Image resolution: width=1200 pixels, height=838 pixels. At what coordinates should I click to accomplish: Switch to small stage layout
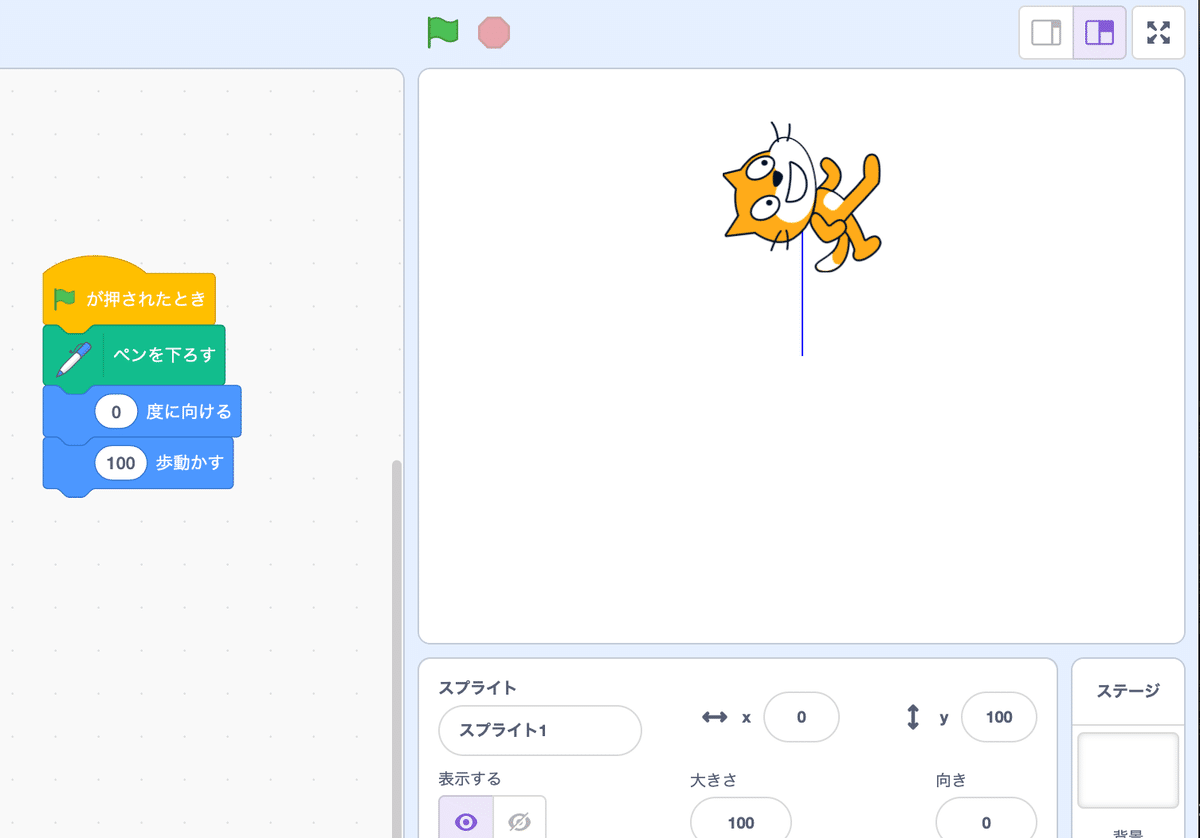(1046, 33)
